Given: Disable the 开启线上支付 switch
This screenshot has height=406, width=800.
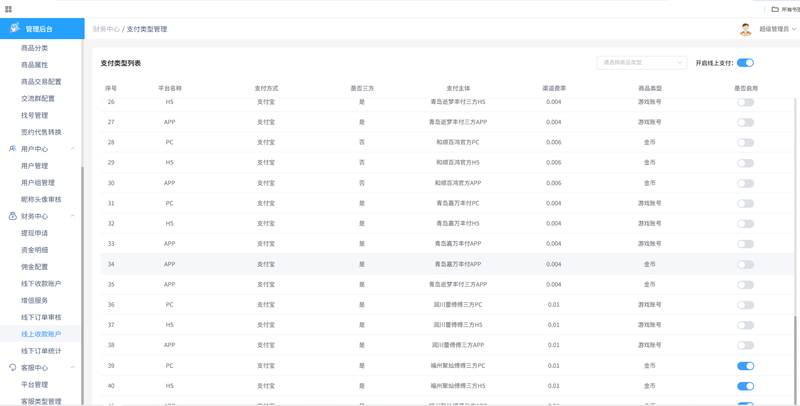Looking at the screenshot, I should coord(745,63).
